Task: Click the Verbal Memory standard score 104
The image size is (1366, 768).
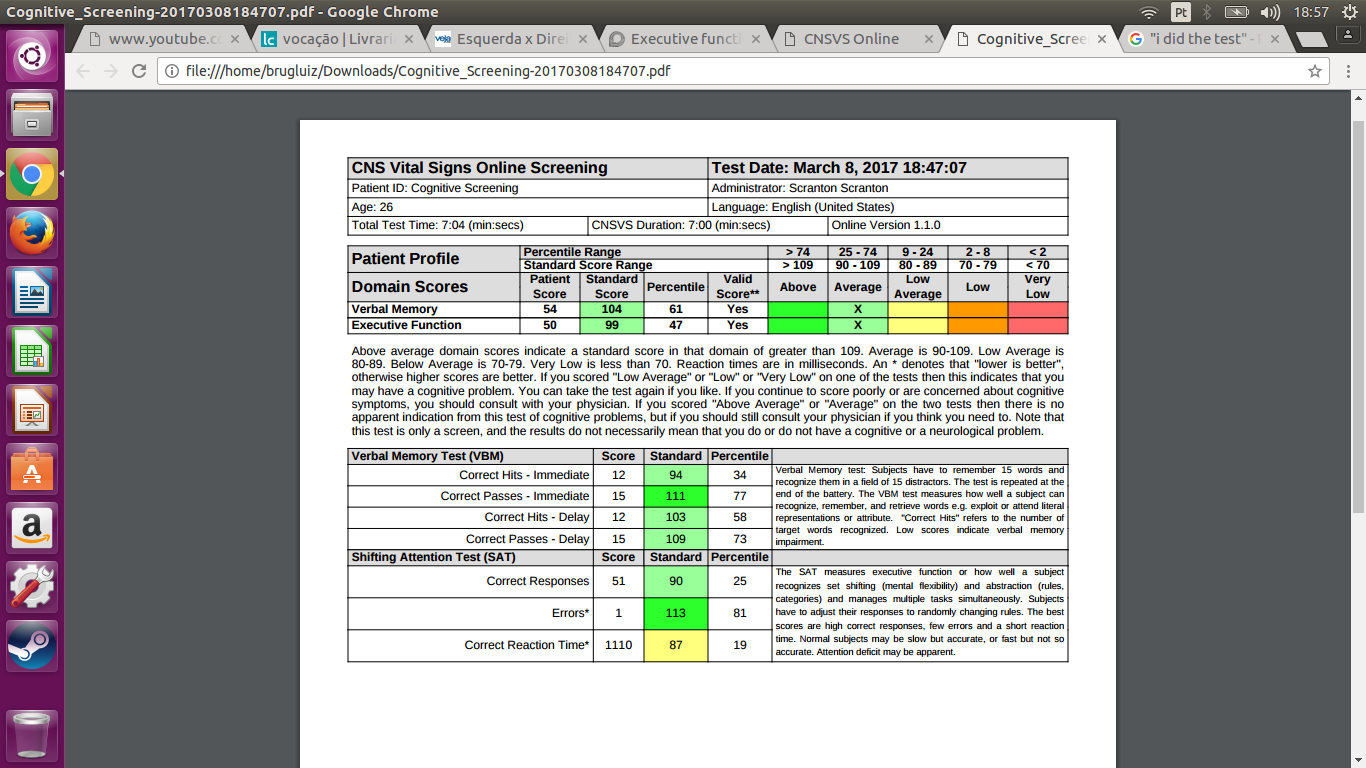Action: point(611,309)
